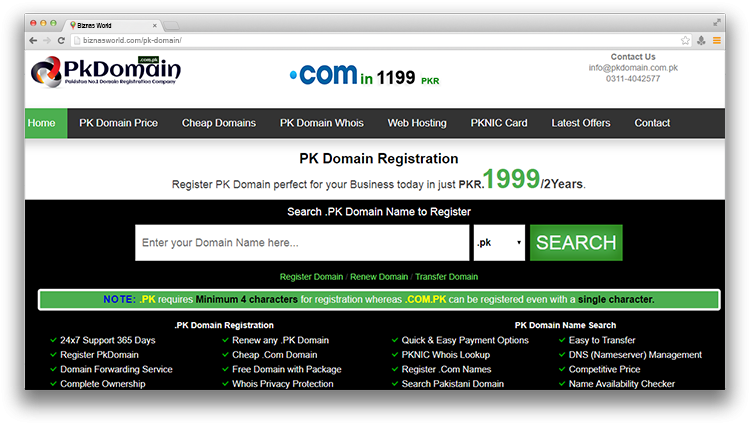Open a new tab next to Biznas World

(171, 24)
